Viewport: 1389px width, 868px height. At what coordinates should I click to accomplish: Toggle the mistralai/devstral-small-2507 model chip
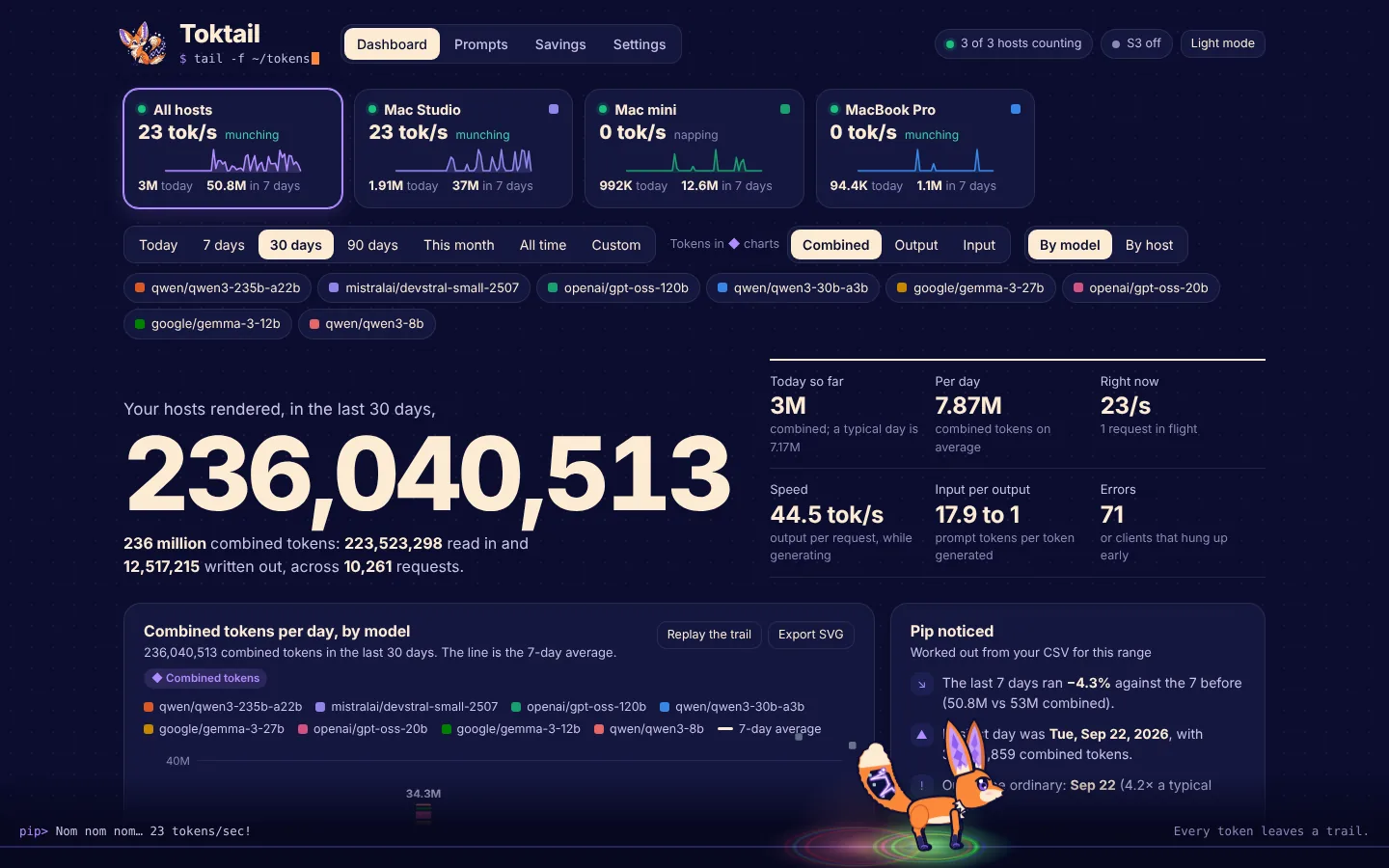tap(423, 287)
